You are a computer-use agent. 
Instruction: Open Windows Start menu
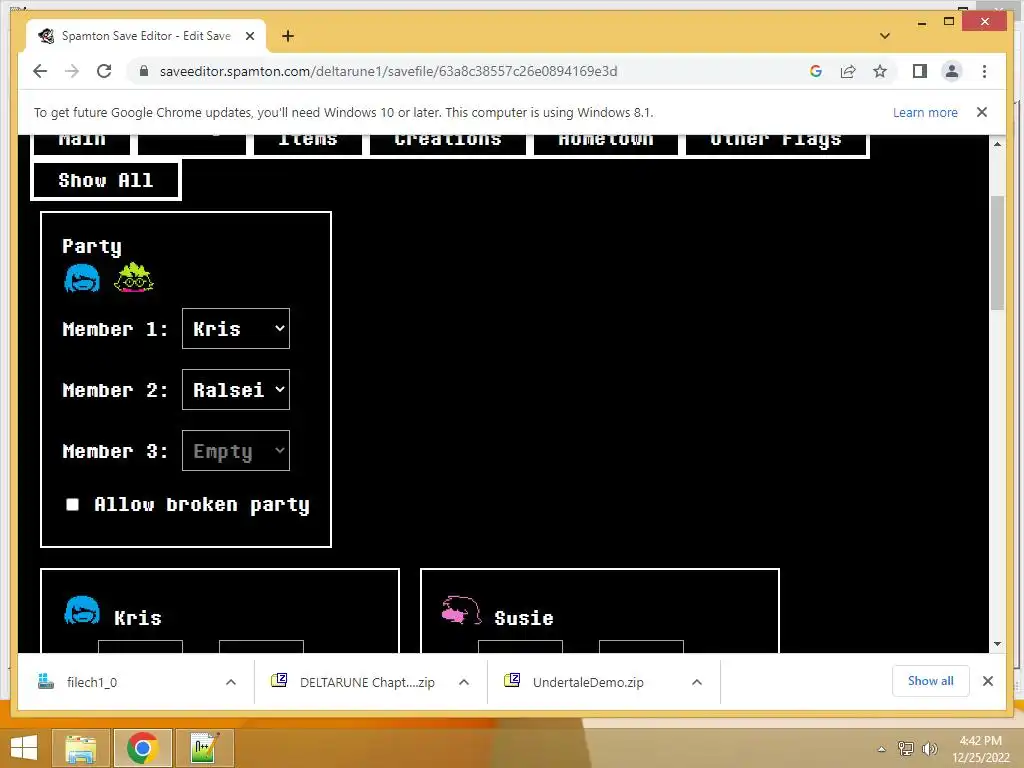click(24, 748)
